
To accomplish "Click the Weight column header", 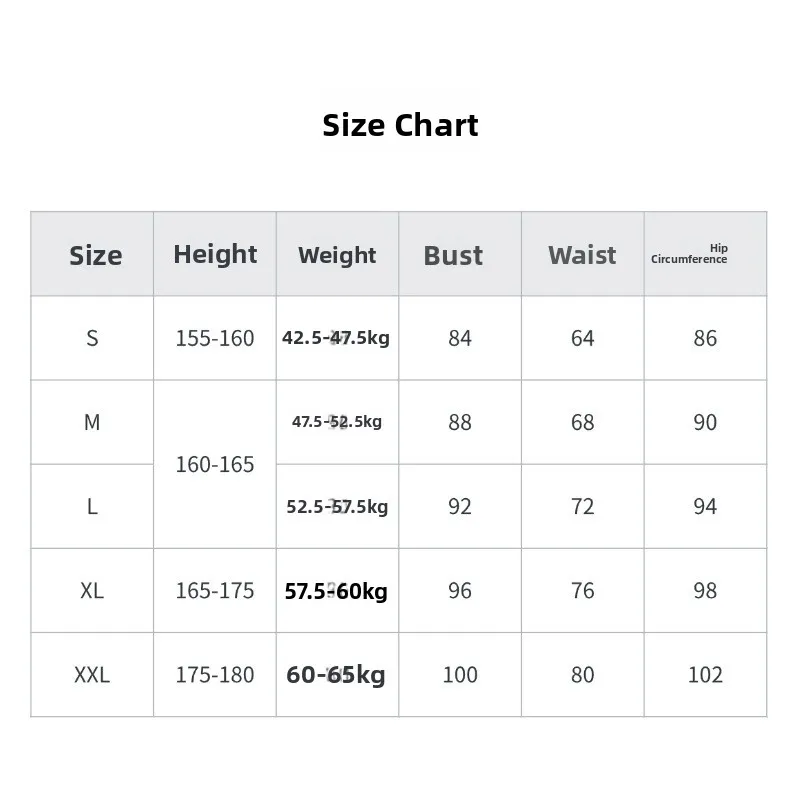I will pos(337,255).
